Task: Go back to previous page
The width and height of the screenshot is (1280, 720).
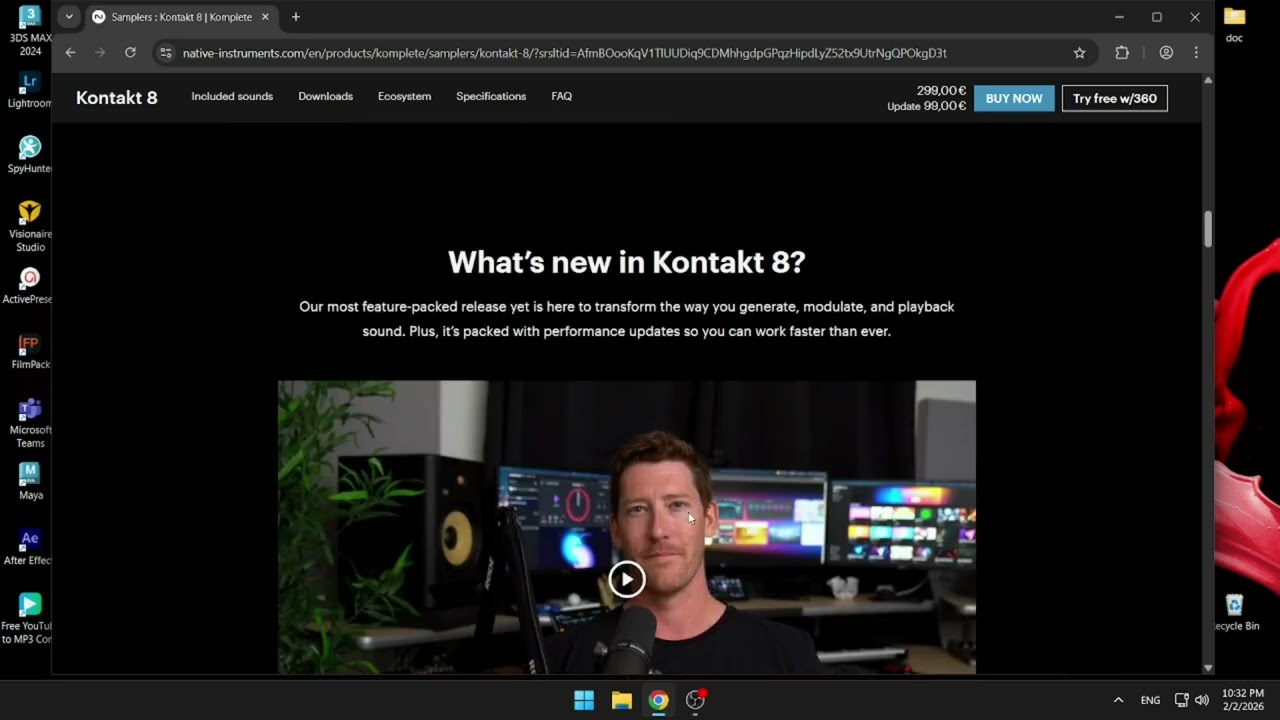Action: [70, 53]
